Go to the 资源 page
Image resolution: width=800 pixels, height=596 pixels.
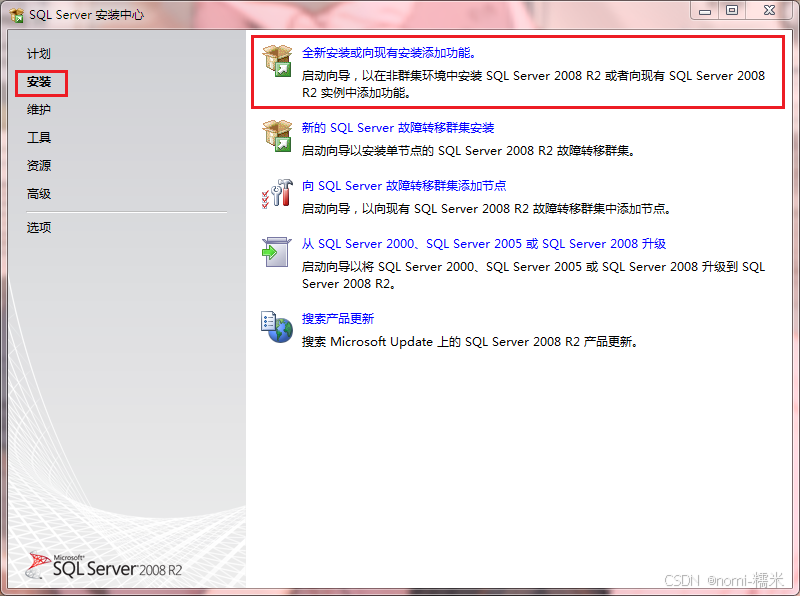click(39, 166)
